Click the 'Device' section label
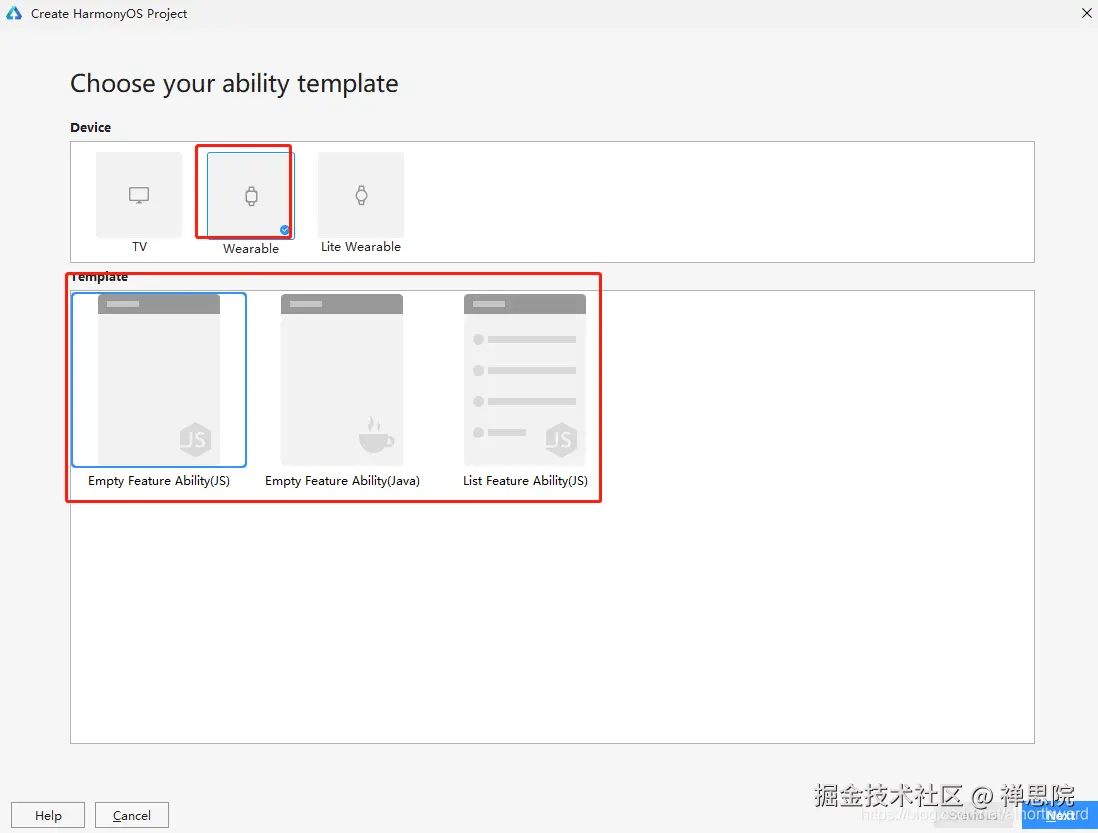This screenshot has width=1098, height=833. [x=90, y=127]
